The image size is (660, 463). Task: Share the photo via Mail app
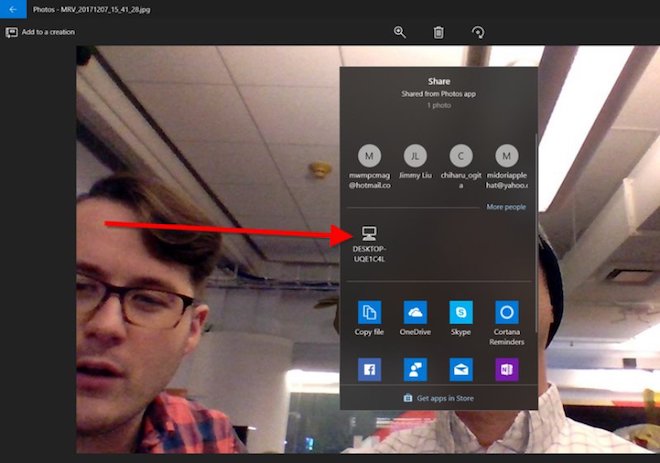(461, 370)
